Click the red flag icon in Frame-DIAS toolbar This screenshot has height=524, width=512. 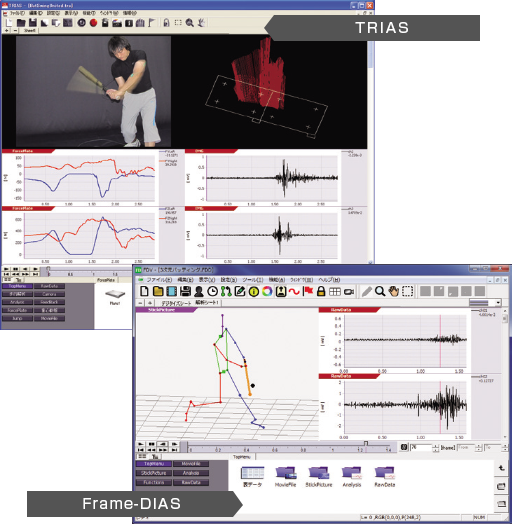(x=307, y=291)
